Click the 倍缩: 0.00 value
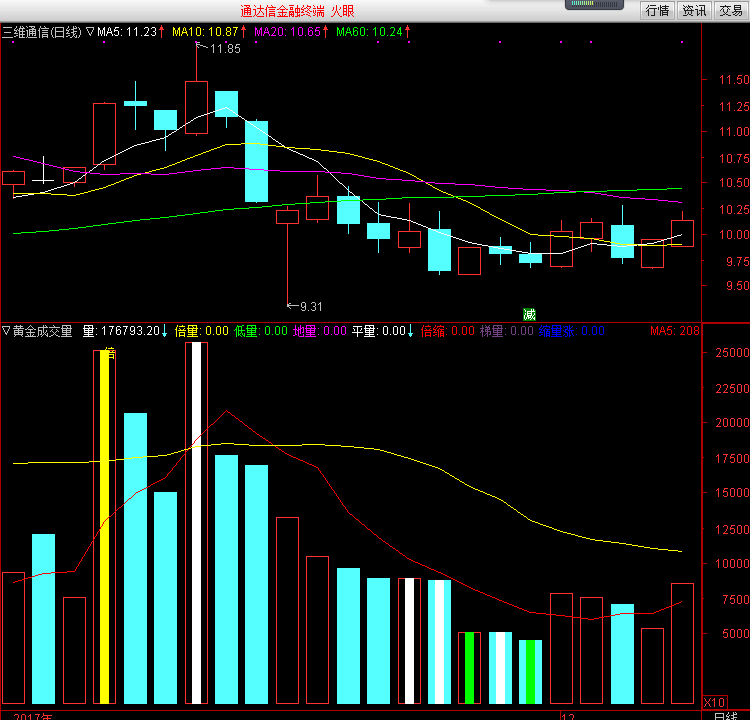750x720 pixels. coord(448,331)
